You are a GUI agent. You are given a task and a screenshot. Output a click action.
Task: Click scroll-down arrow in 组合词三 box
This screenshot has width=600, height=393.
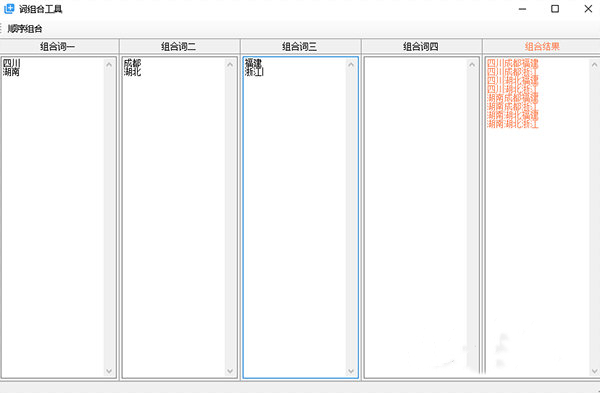point(351,371)
